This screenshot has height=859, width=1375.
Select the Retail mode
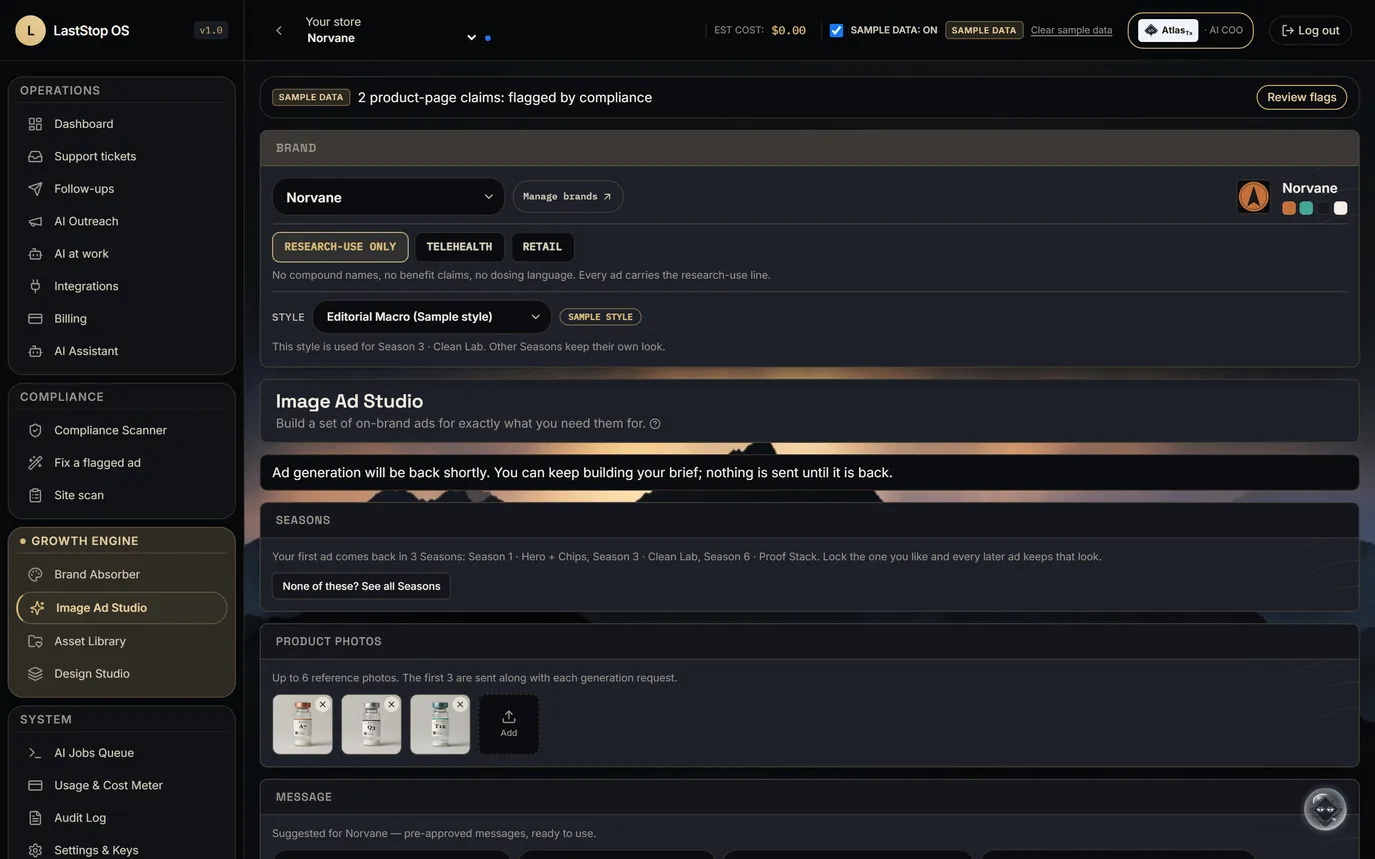point(542,247)
